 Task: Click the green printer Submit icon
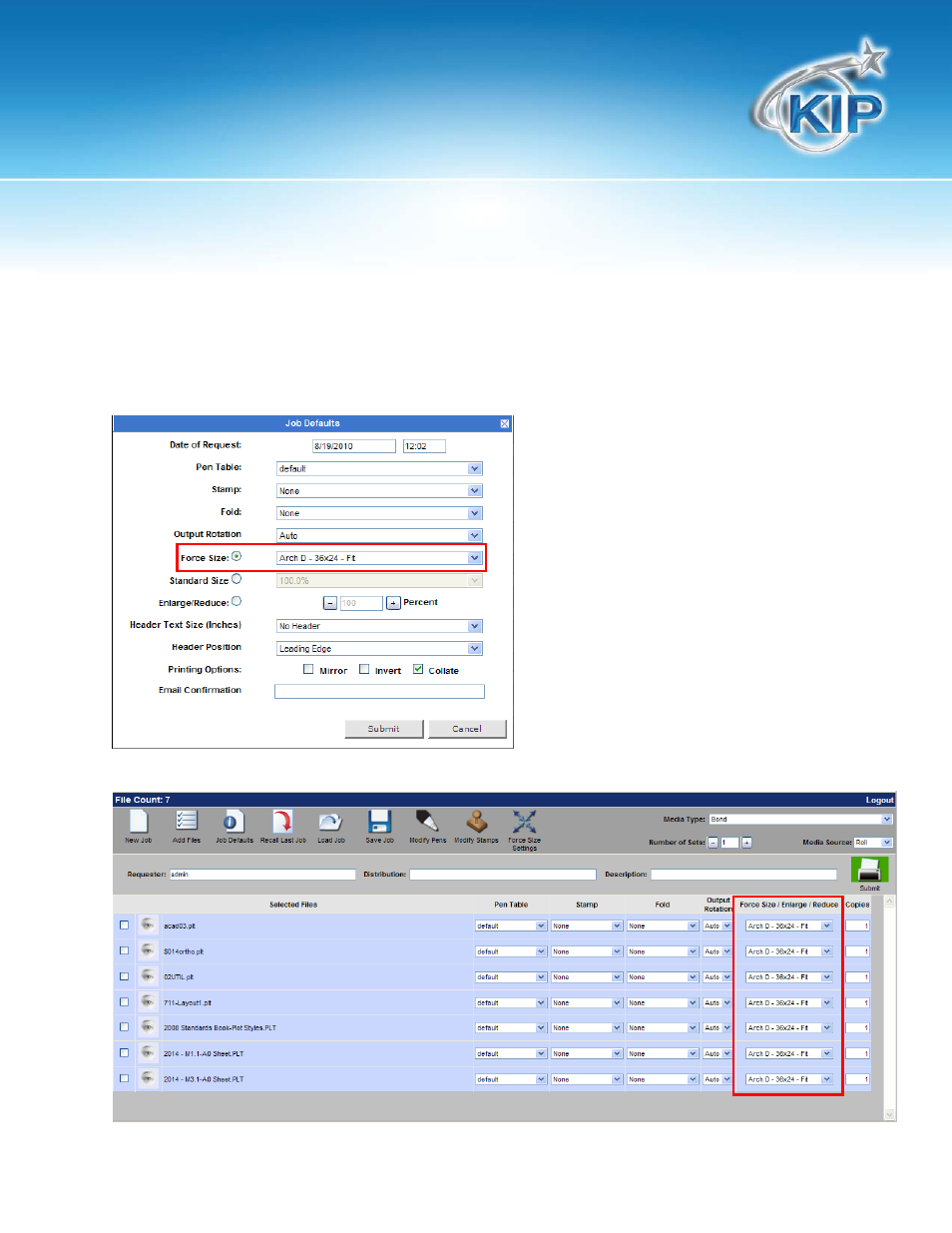pos(869,869)
